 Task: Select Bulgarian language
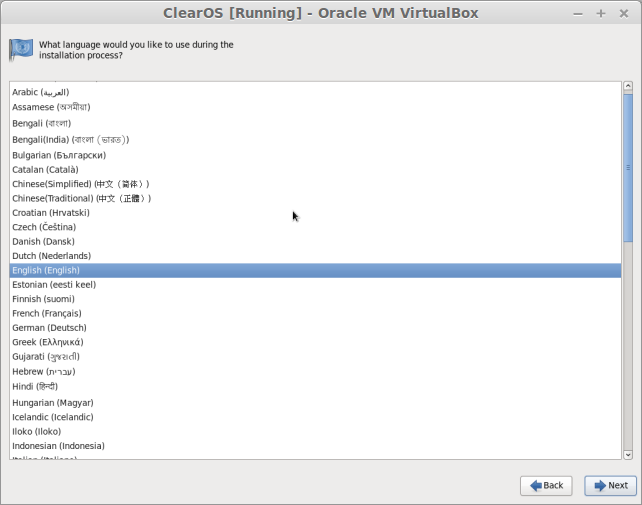(x=315, y=155)
